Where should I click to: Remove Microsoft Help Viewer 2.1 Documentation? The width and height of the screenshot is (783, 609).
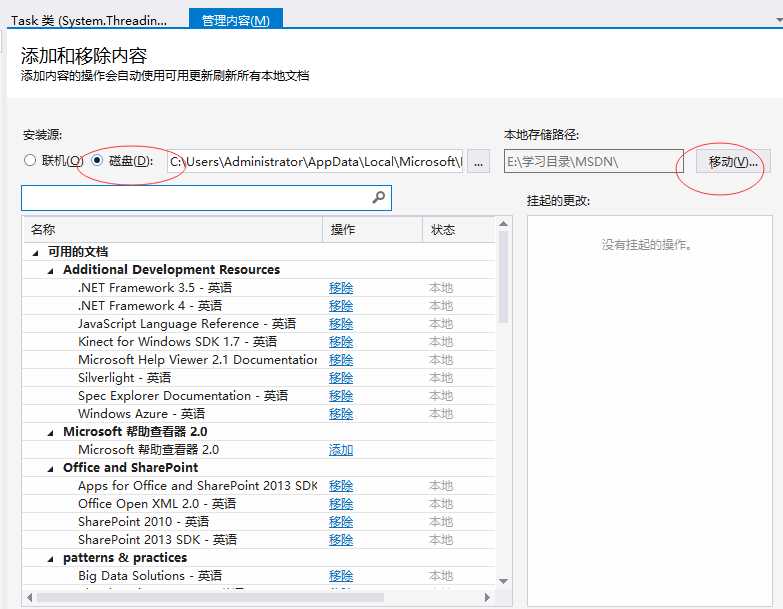[341, 360]
